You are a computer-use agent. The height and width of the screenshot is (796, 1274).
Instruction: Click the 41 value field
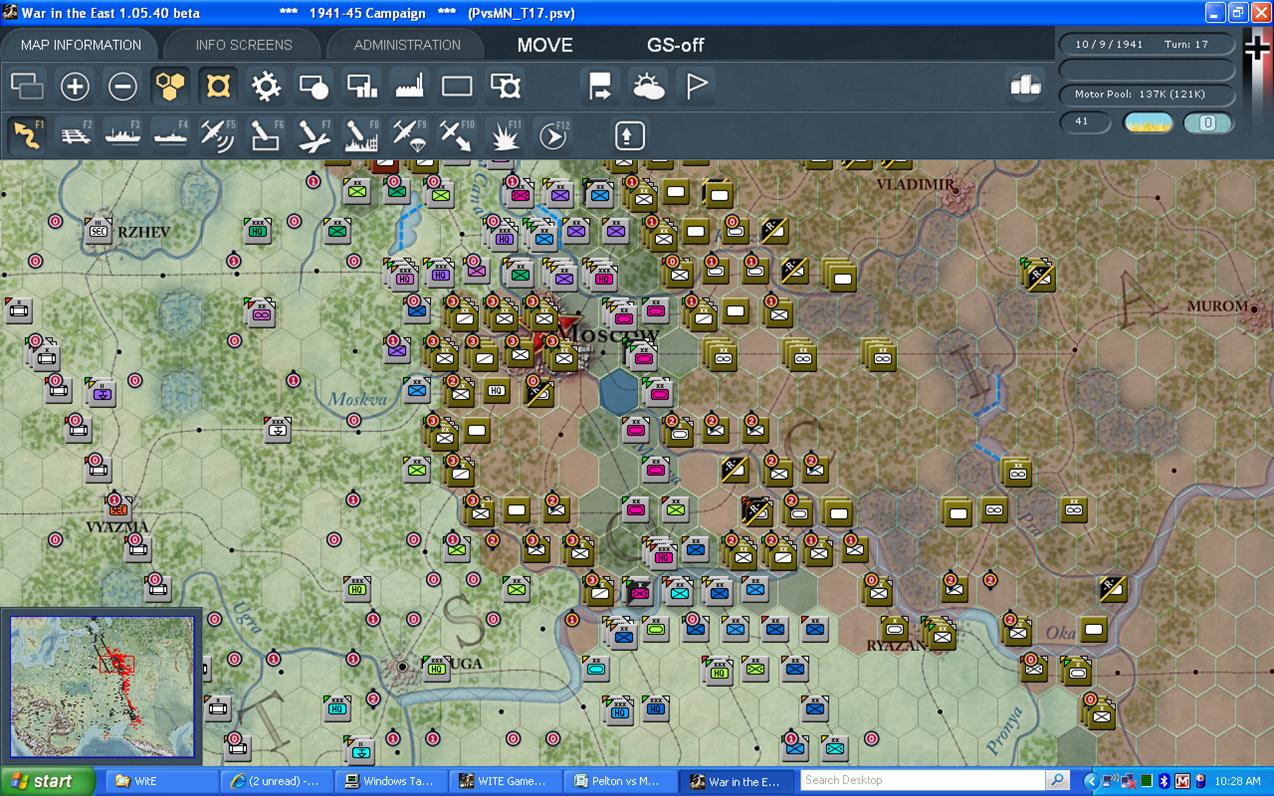click(x=1085, y=122)
